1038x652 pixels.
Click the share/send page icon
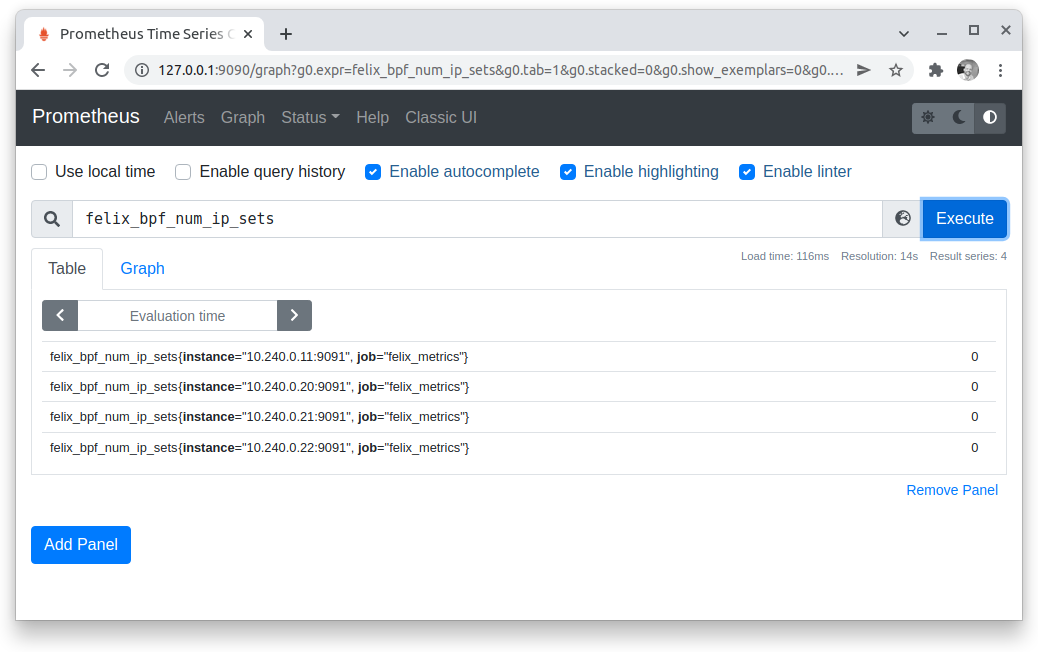(863, 70)
